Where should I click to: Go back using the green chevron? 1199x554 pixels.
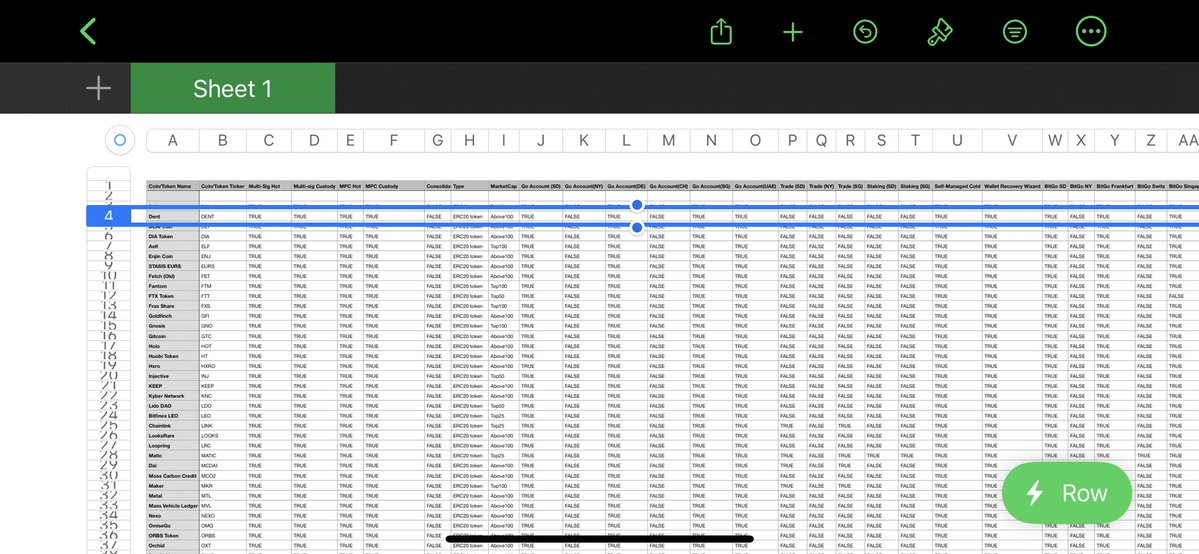pyautogui.click(x=89, y=31)
